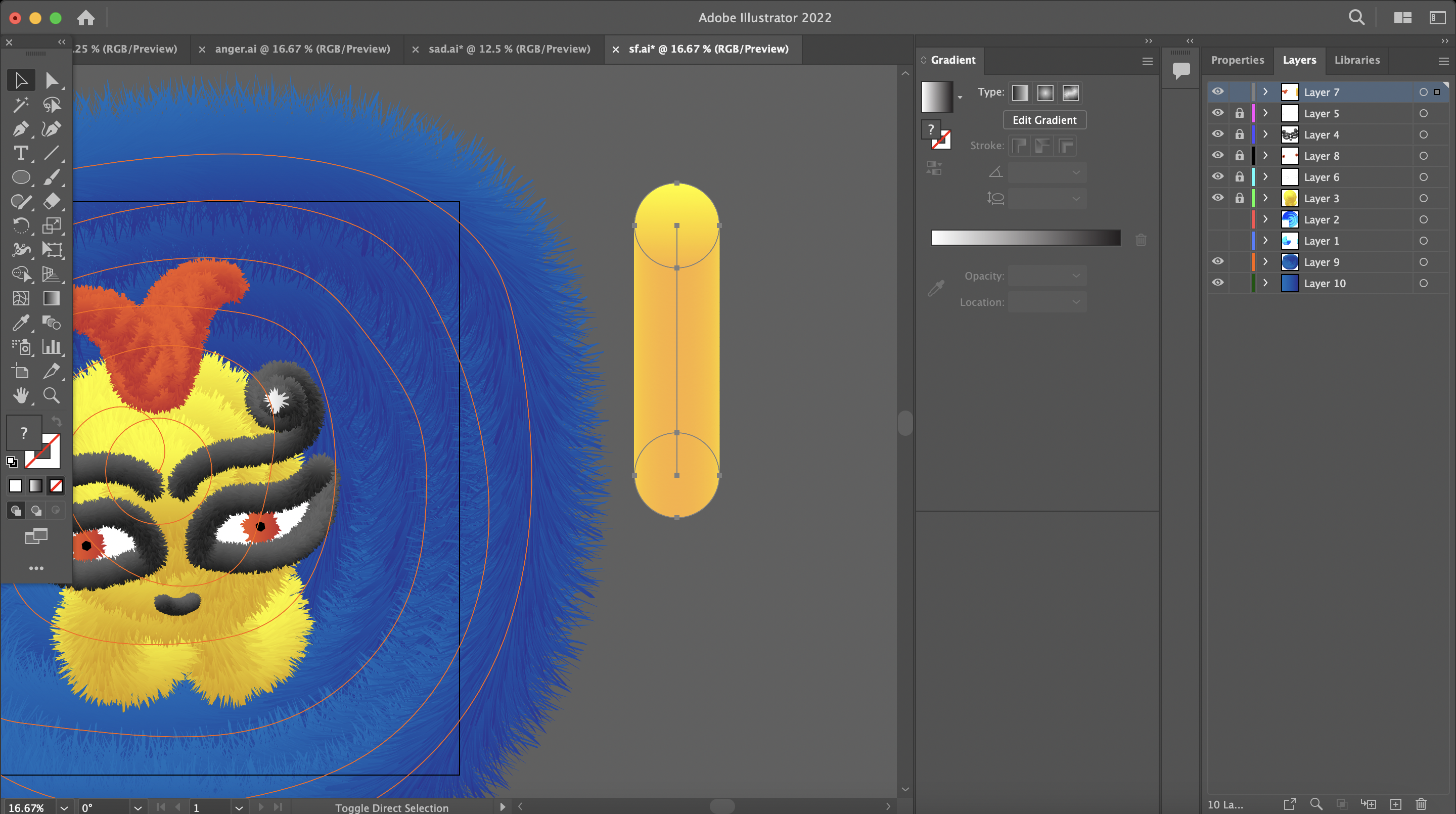Image resolution: width=1456 pixels, height=814 pixels.
Task: Choose the Freeform gradient type icon
Action: 1071,93
